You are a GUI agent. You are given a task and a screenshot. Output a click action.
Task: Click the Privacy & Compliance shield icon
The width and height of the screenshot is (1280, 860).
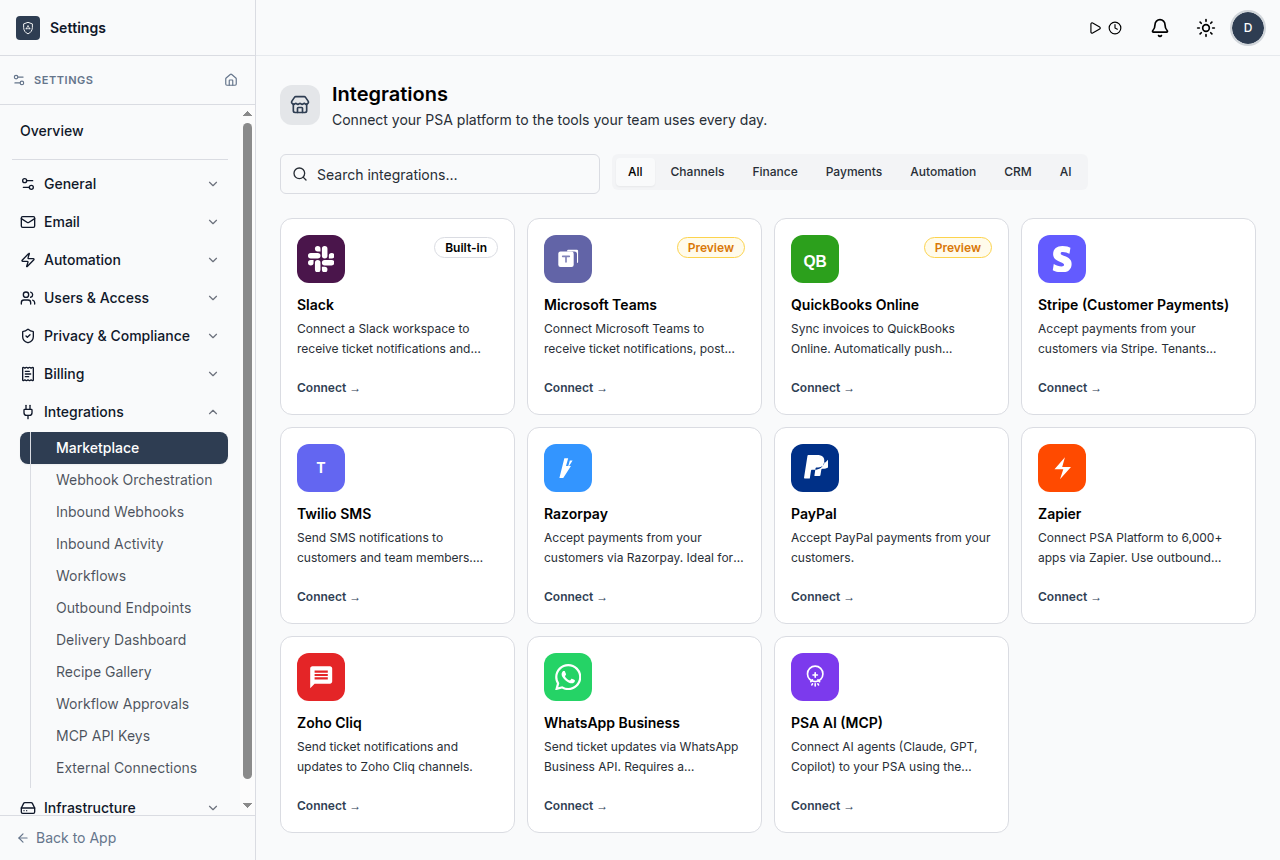coord(28,336)
